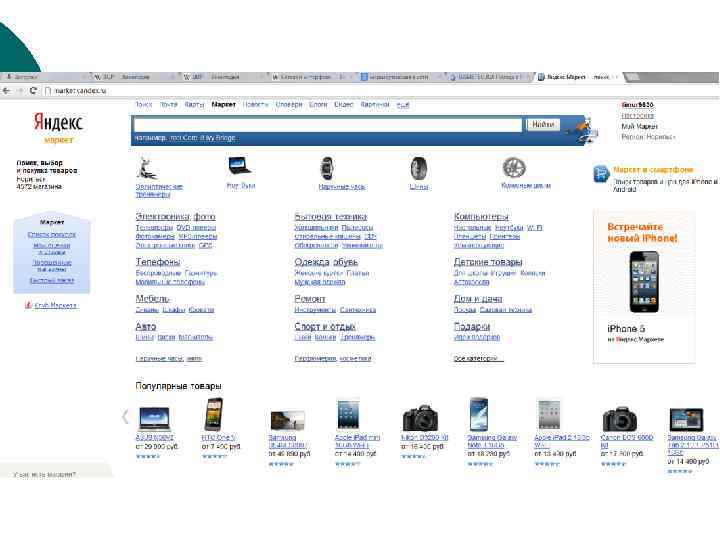Open the Маркет в смартфоне link

(x=653, y=170)
